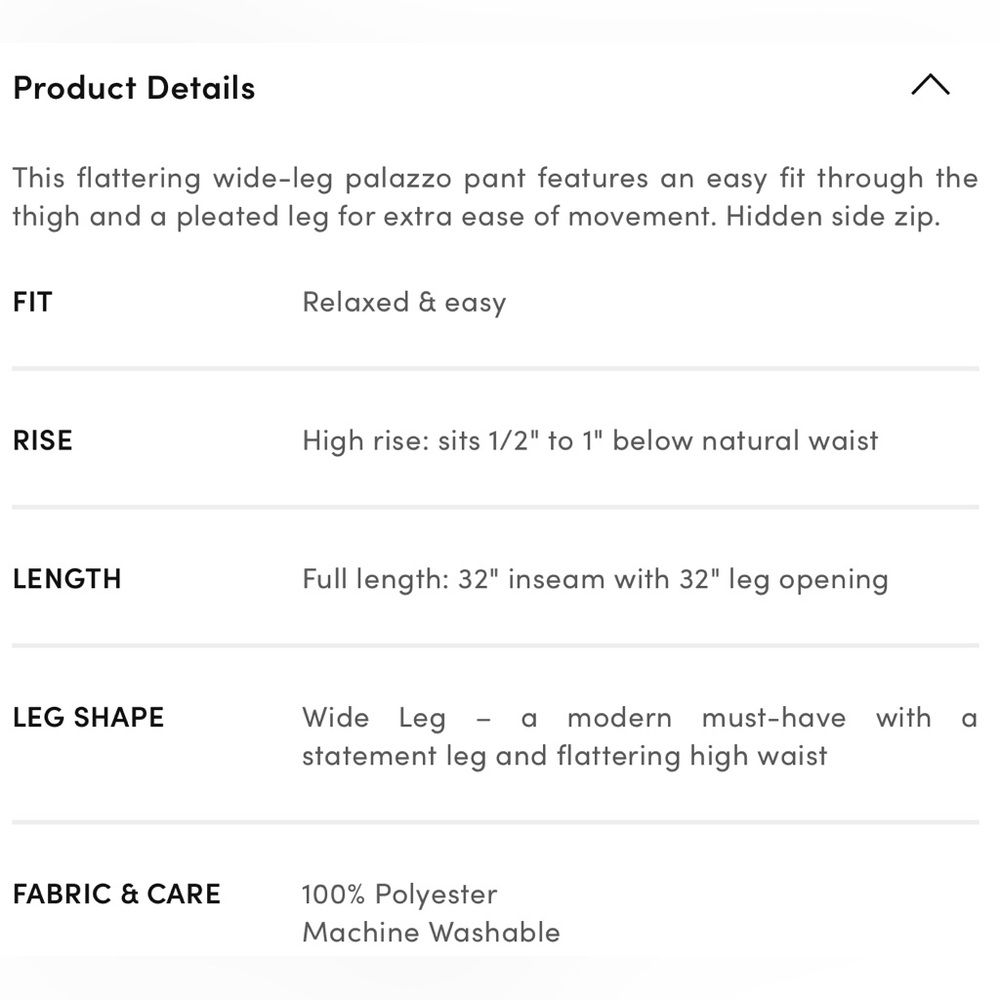Click the divider line under the LENGTH row
The image size is (1000, 1000).
496,645
